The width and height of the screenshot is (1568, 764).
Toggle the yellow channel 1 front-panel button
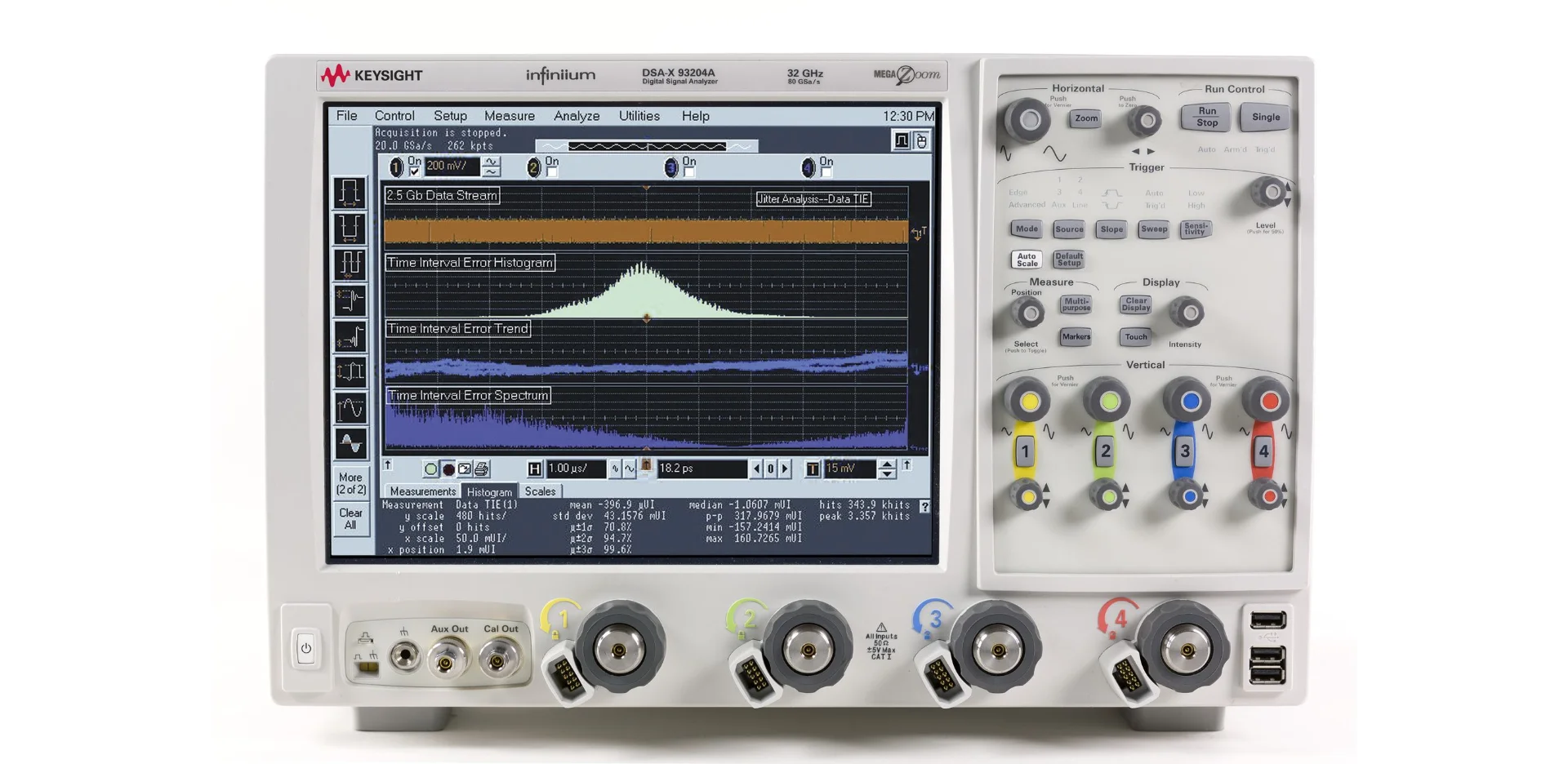click(x=1025, y=451)
